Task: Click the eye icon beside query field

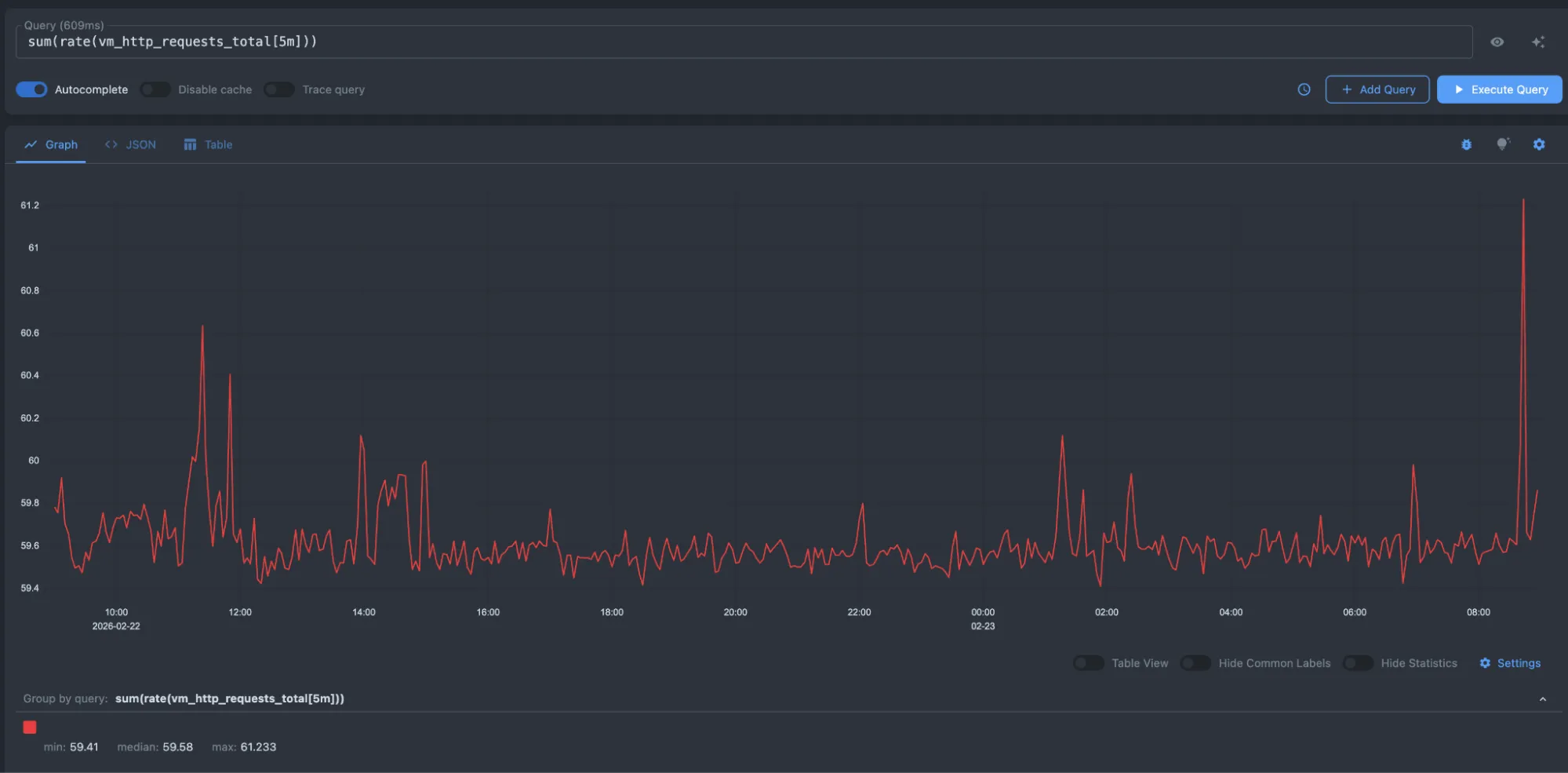Action: [1497, 42]
